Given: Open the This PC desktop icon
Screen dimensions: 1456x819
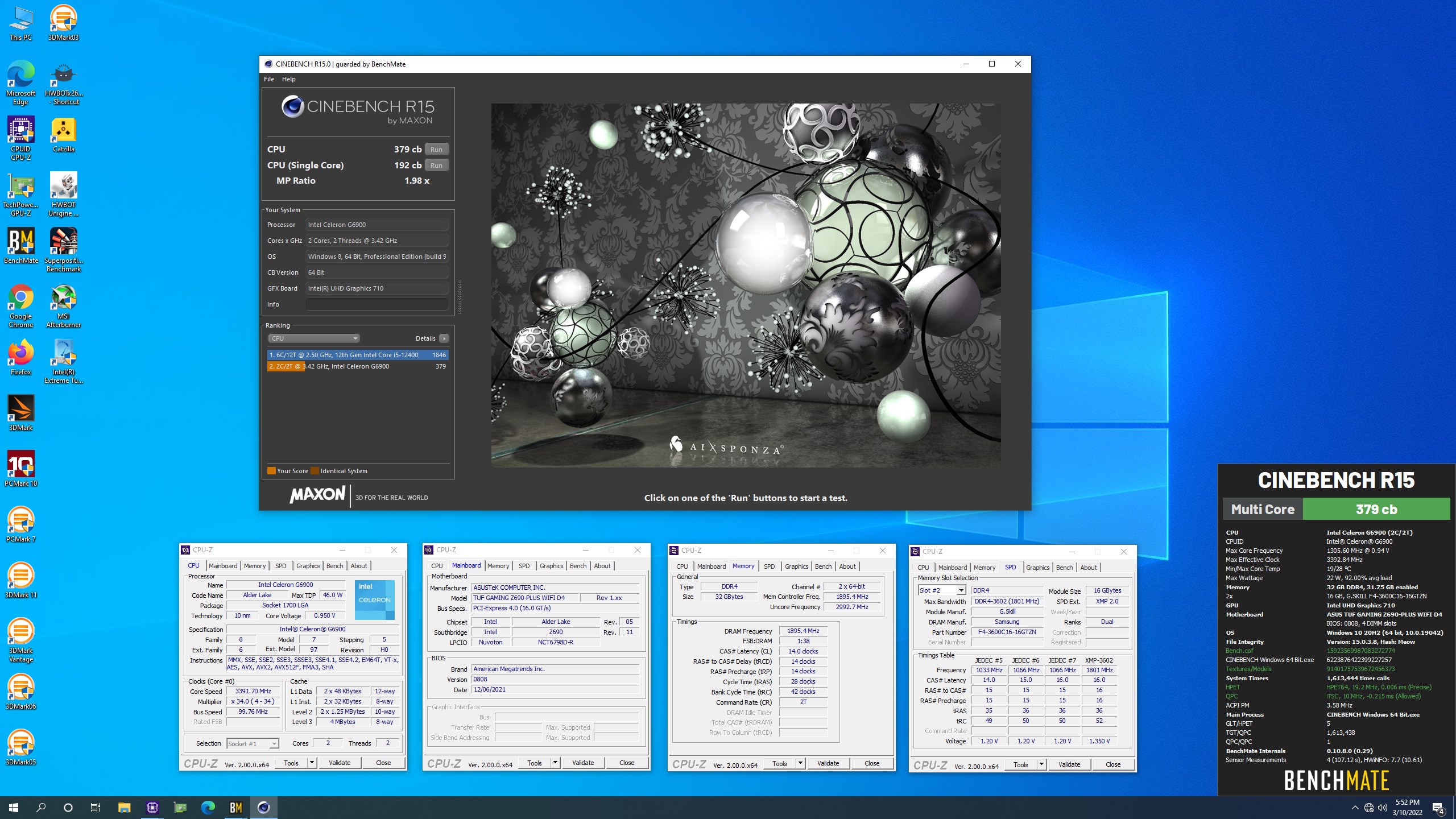Looking at the screenshot, I should click(x=20, y=23).
